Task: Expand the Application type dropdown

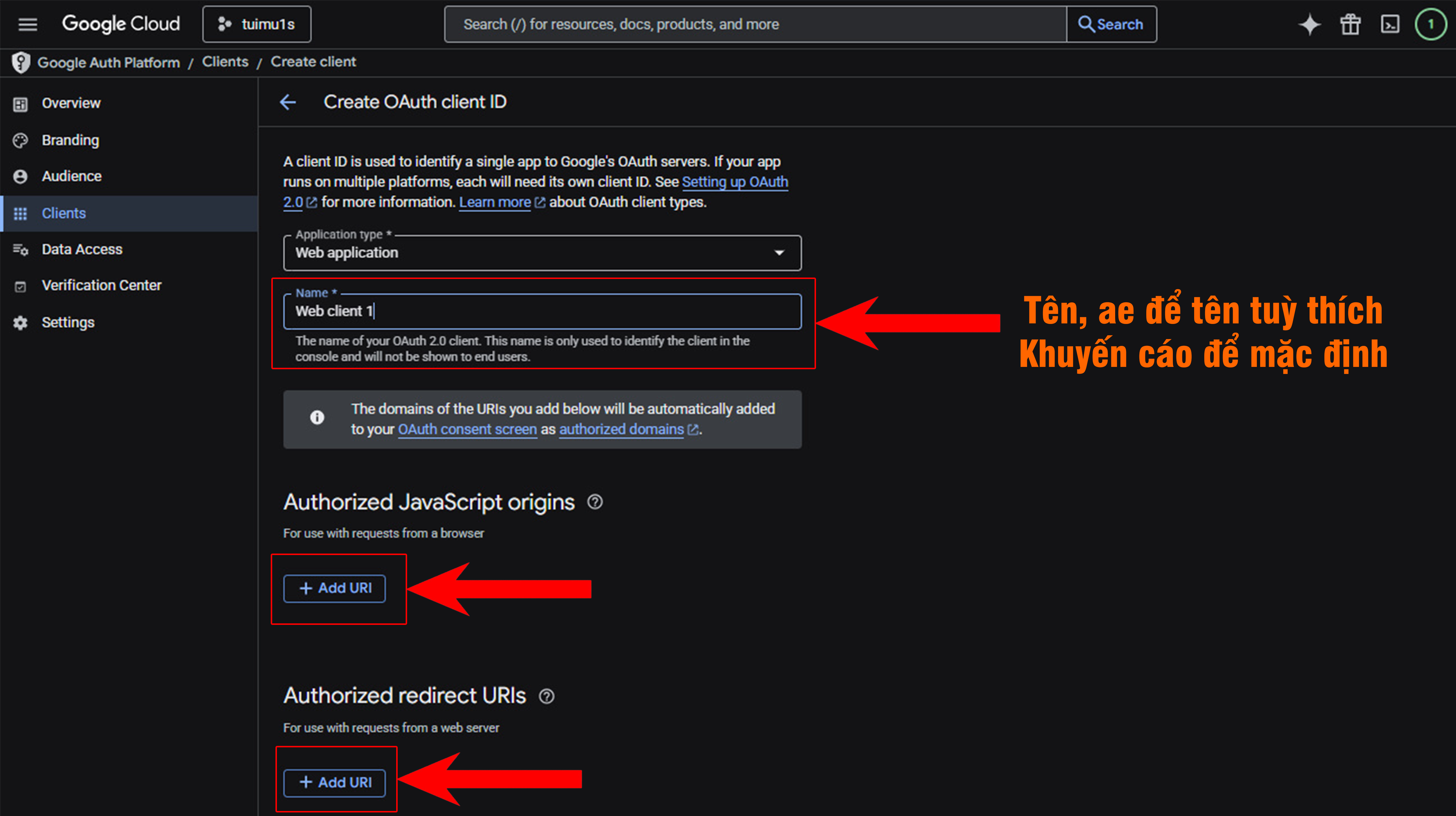Action: tap(541, 253)
